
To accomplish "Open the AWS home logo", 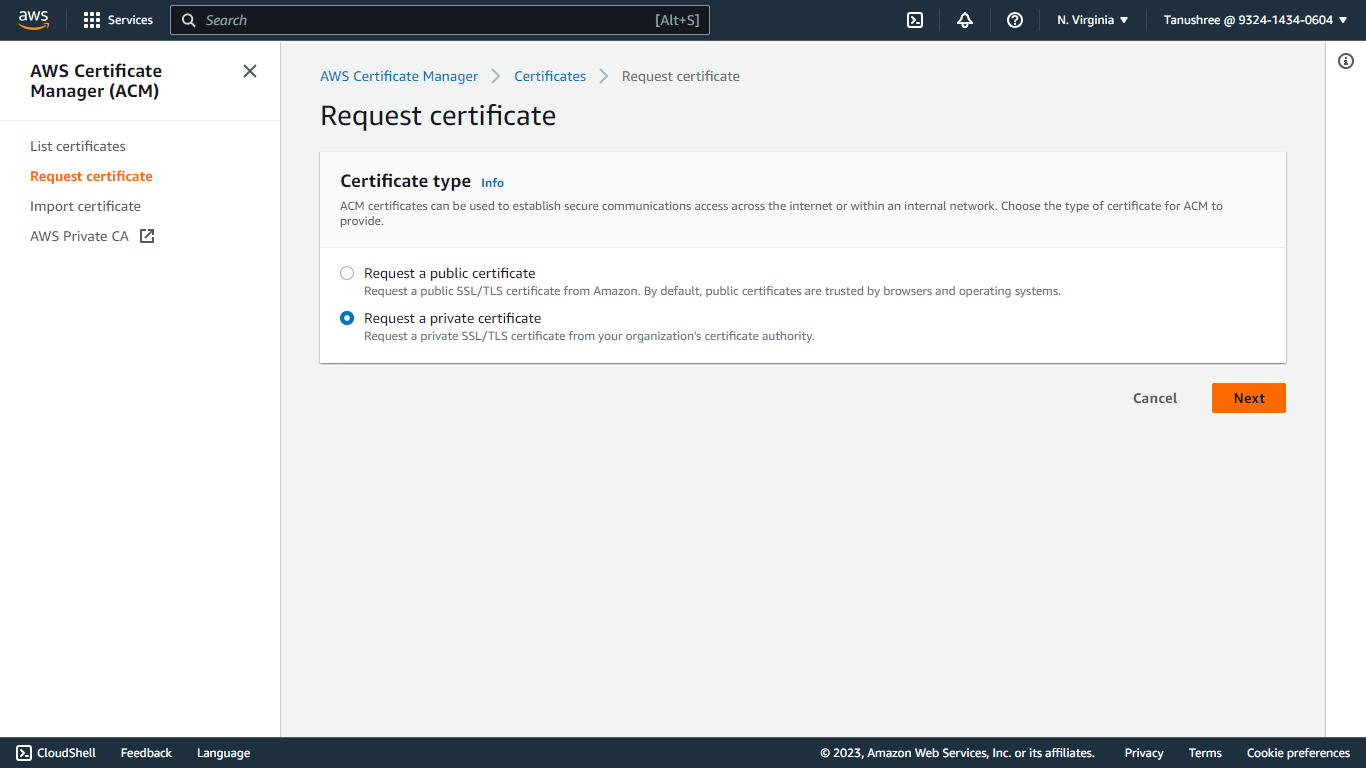I will (33, 20).
